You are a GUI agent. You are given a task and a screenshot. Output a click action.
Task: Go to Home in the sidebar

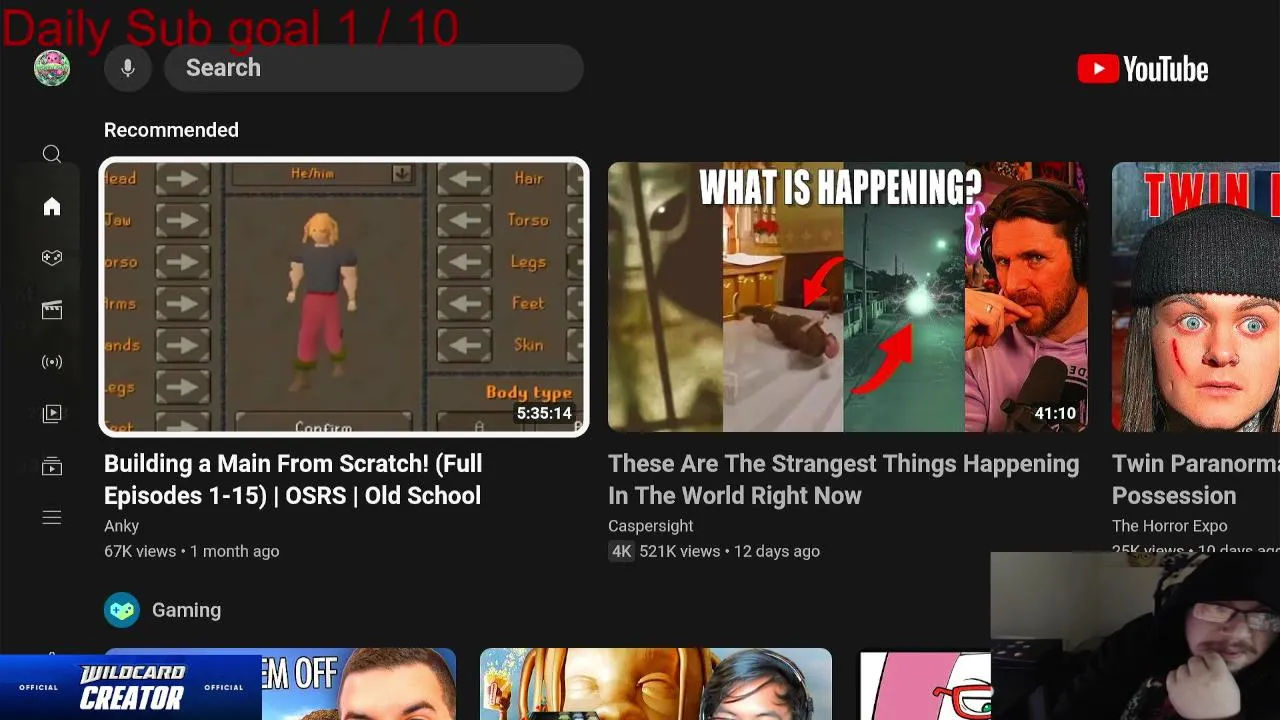[52, 206]
